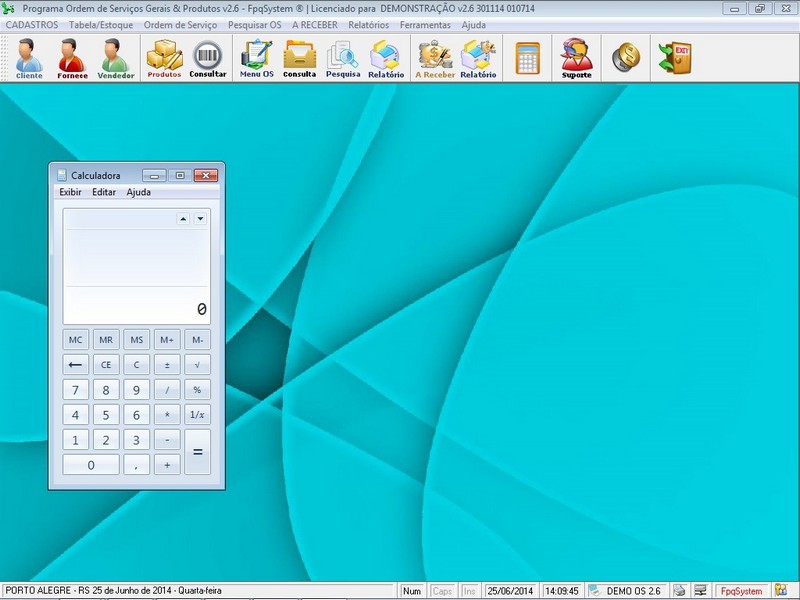Open the Suporte headset icon
800x600 pixels.
click(577, 58)
